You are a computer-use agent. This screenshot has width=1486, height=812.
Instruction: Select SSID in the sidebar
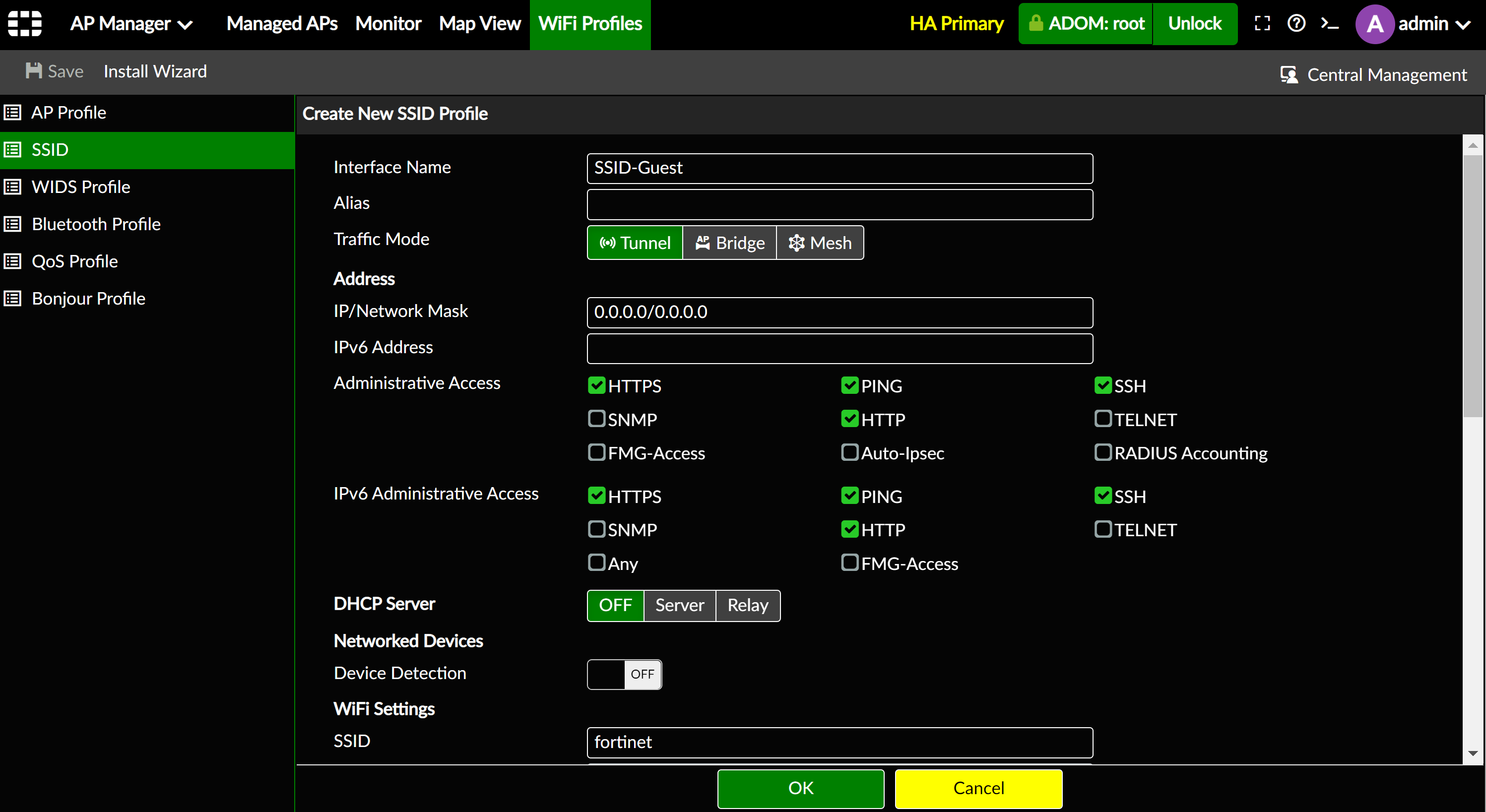pyautogui.click(x=147, y=150)
